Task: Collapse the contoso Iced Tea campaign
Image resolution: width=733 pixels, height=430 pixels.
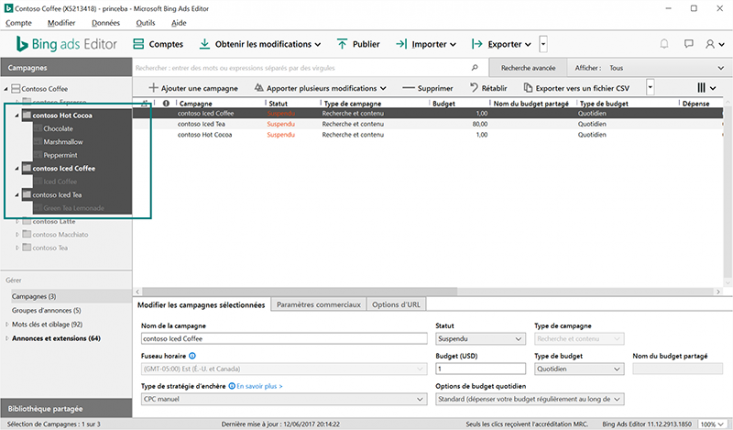Action: tap(17, 195)
